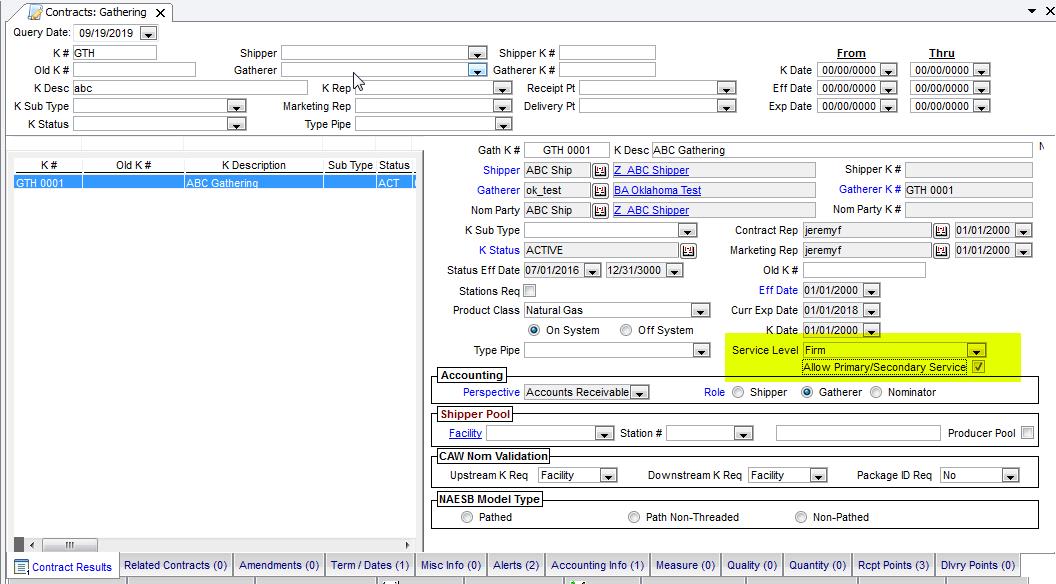Expand the Service Level dropdown
1056x584 pixels.
[x=976, y=351]
